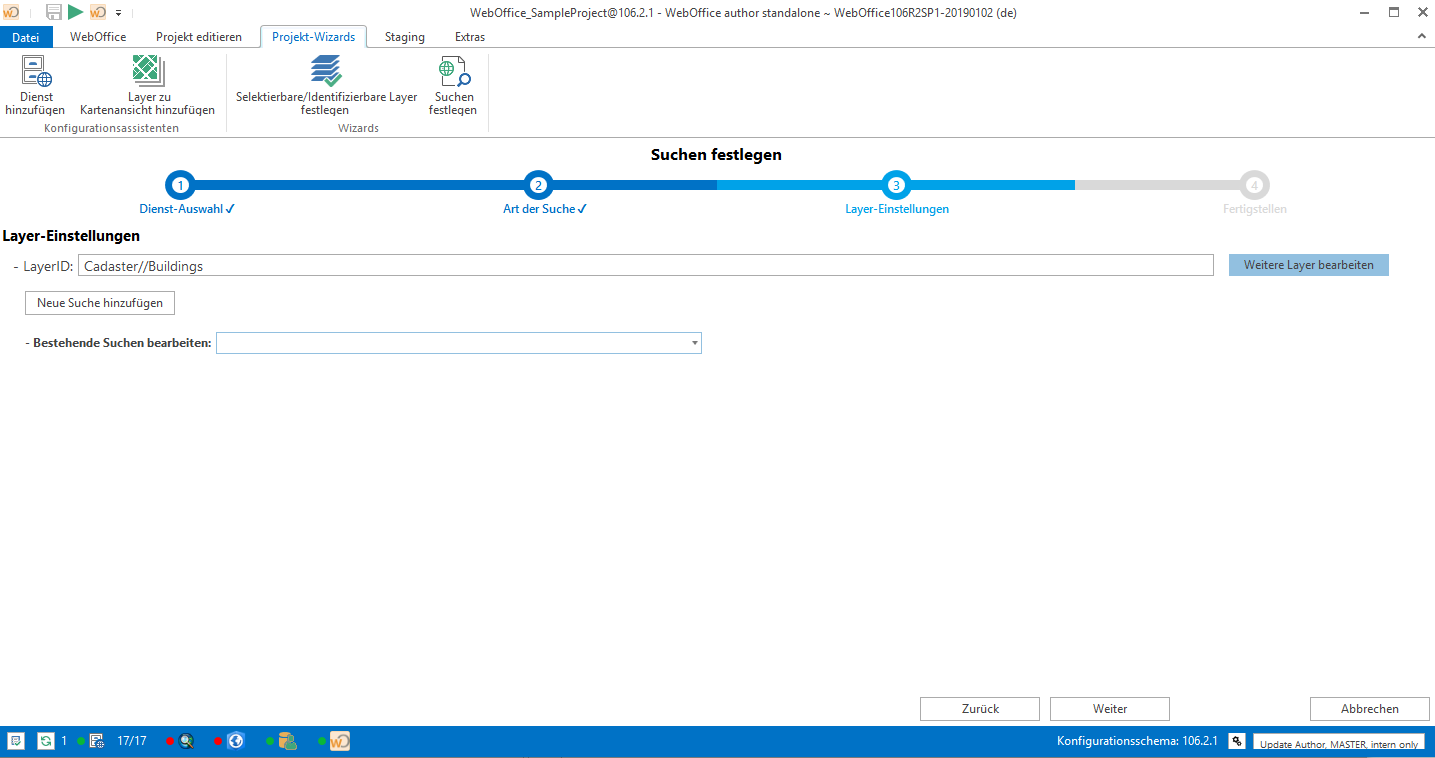Screen dimensions: 1435x758
Task: Open the Extras ribbon tab
Action: pyautogui.click(x=469, y=36)
